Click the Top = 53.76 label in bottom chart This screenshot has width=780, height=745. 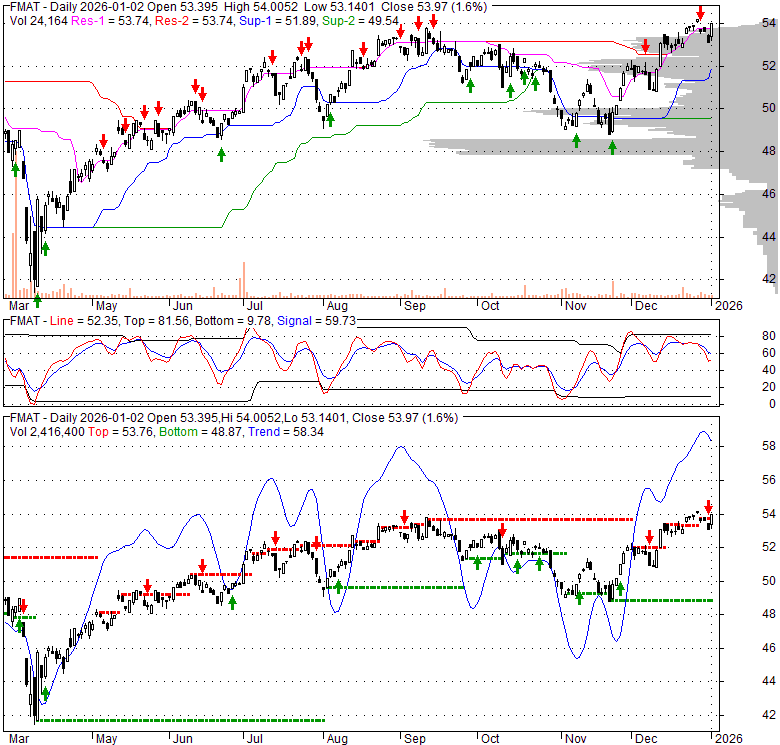click(x=121, y=432)
